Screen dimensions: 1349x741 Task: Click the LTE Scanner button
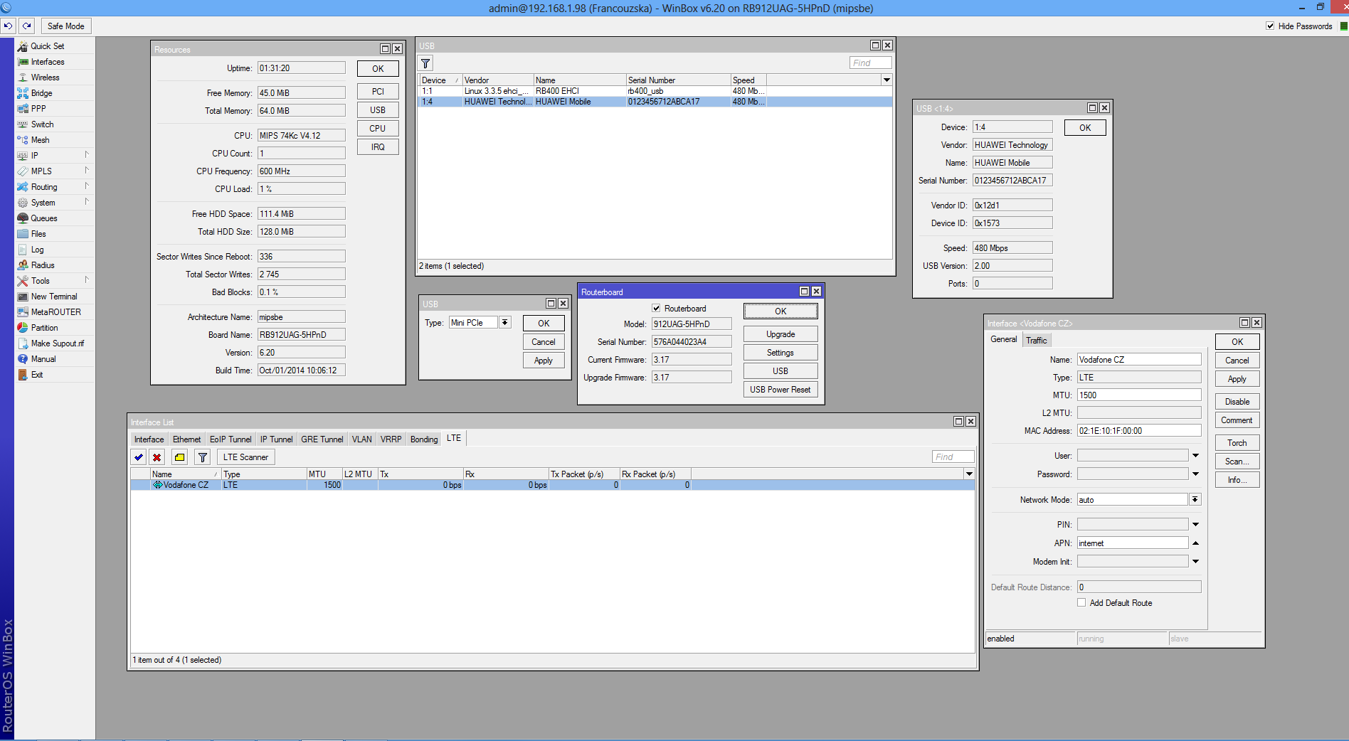coord(245,457)
